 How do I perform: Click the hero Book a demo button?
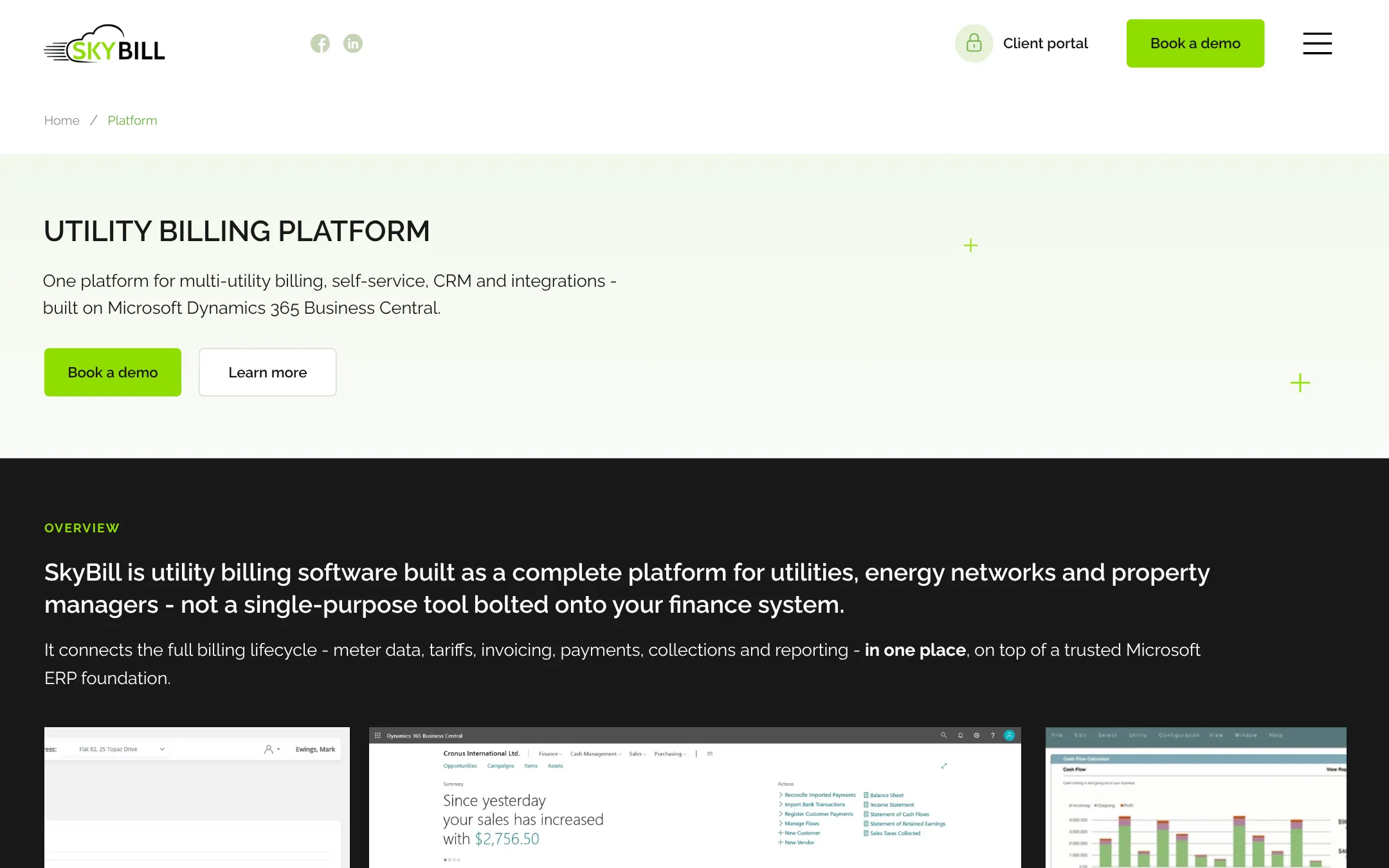(x=113, y=372)
